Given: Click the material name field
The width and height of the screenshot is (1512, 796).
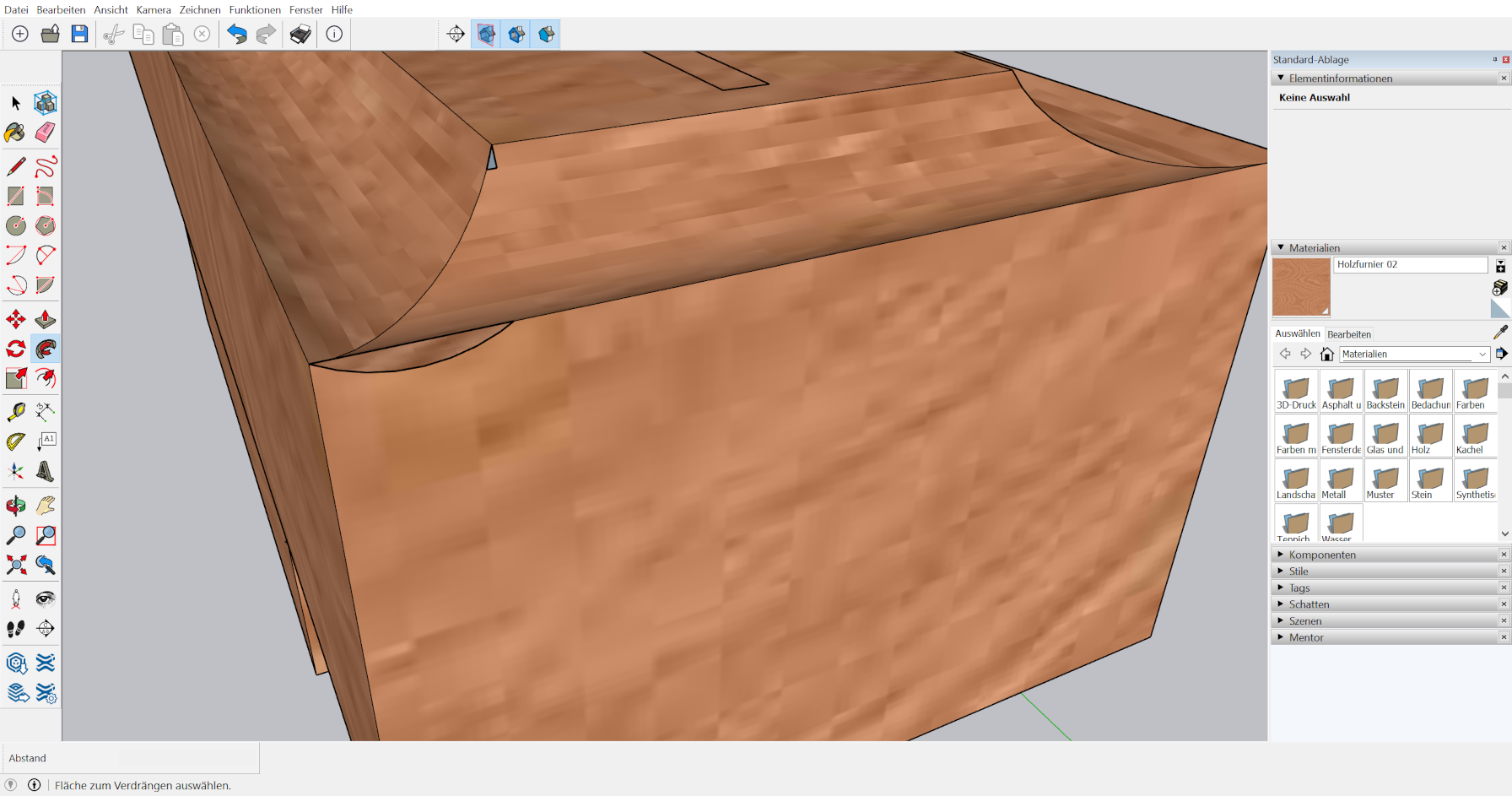Looking at the screenshot, I should [1410, 265].
